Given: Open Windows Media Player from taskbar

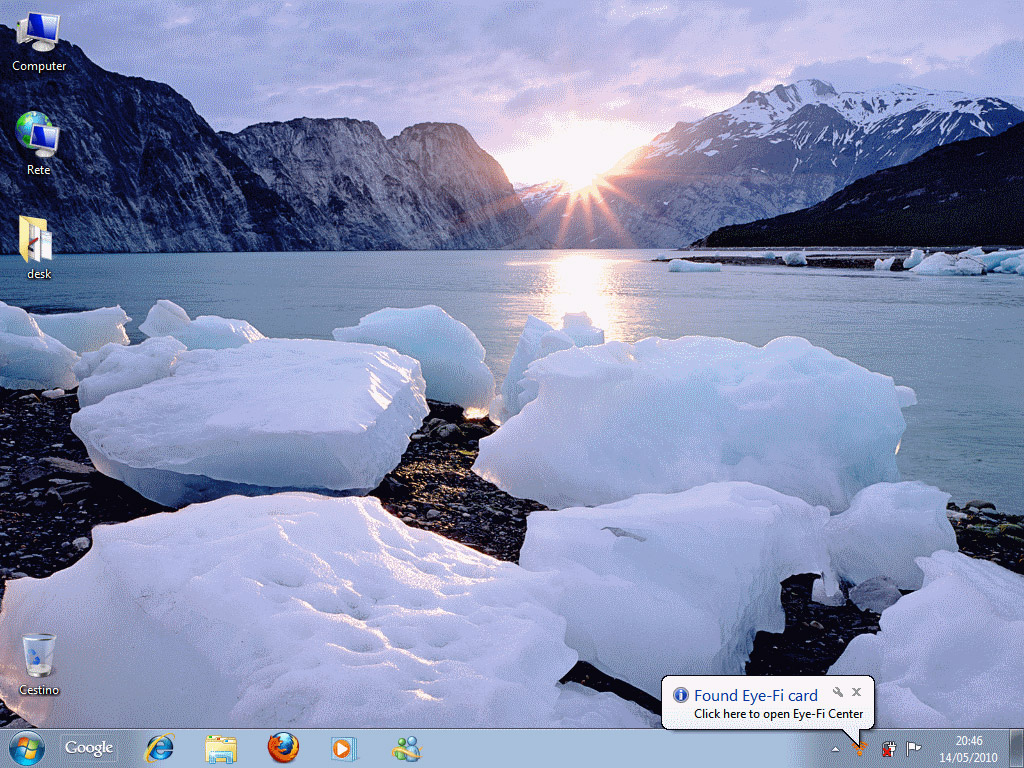Looking at the screenshot, I should 344,748.
